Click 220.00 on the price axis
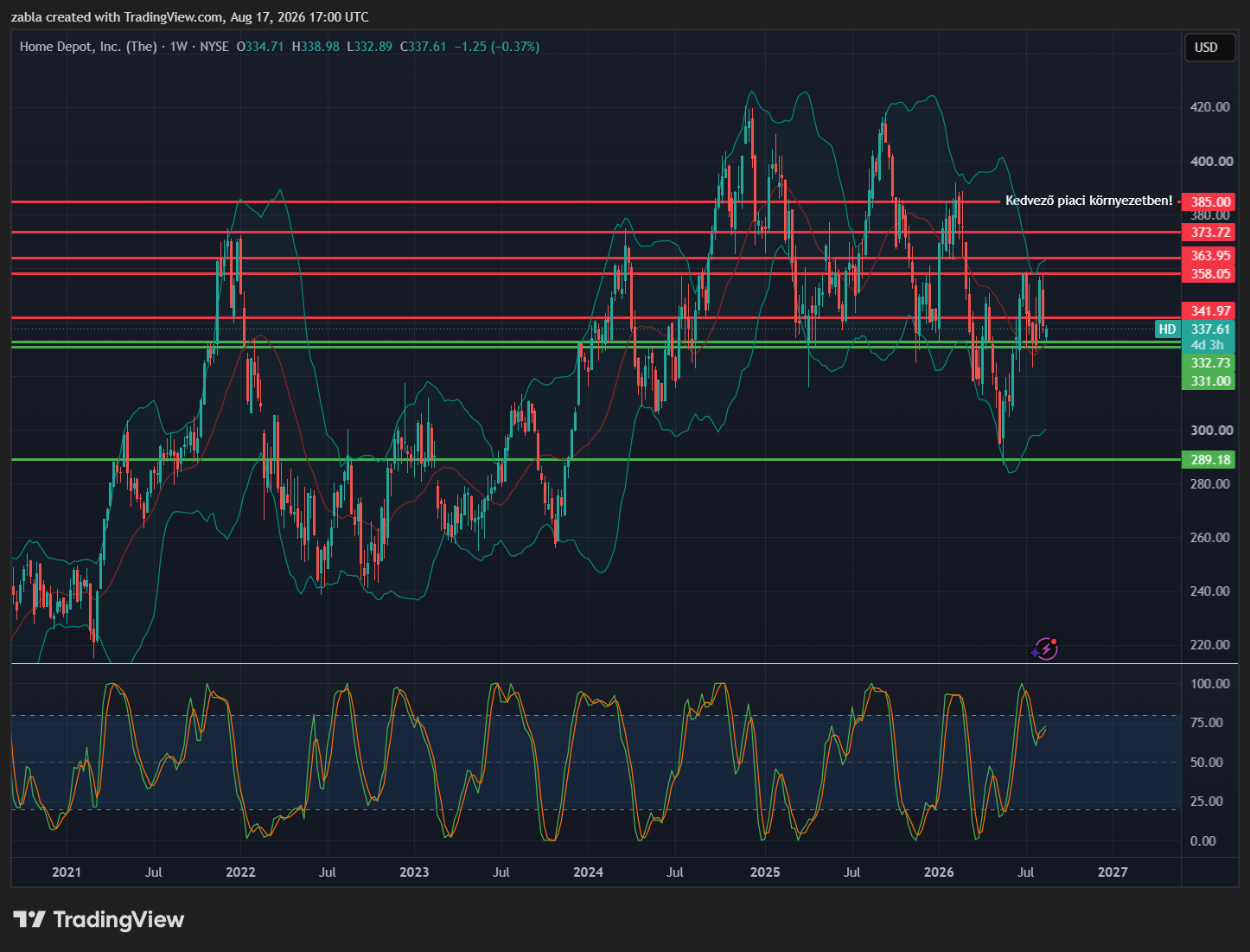 (1210, 645)
